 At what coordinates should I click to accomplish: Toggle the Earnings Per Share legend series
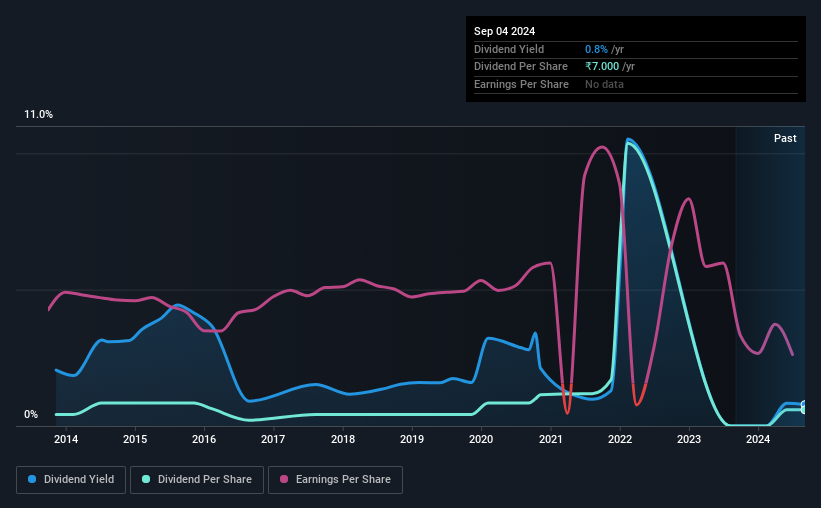[x=335, y=480]
